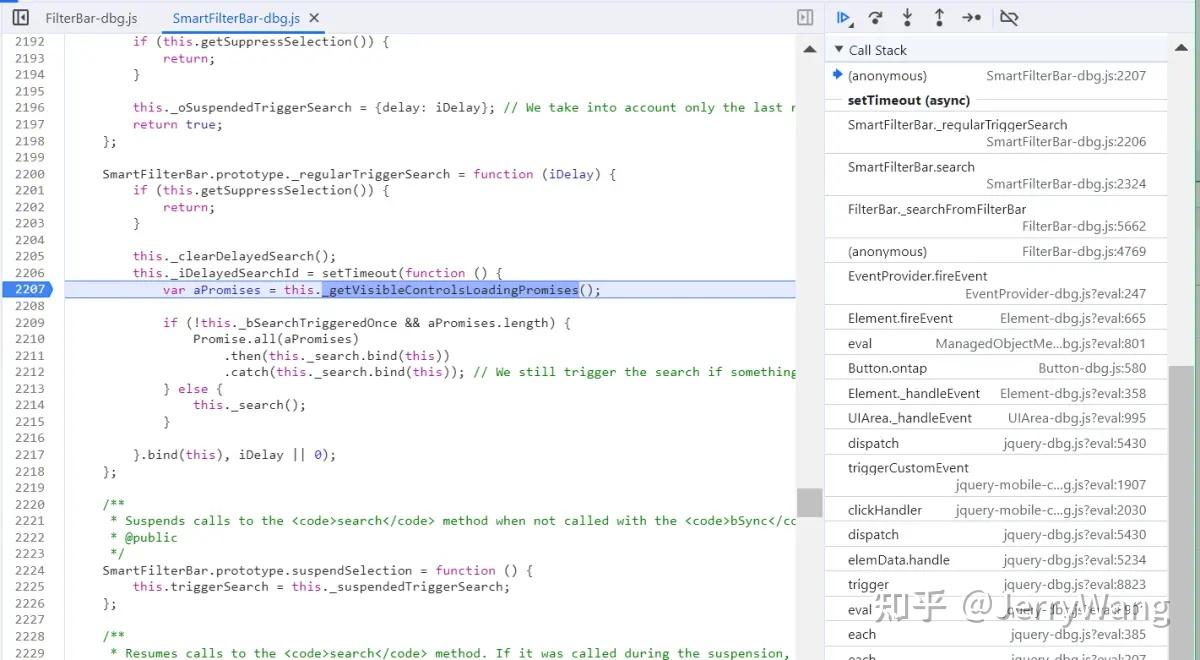The image size is (1200, 660).
Task: Deactivate breakpoints
Action: click(x=1009, y=18)
